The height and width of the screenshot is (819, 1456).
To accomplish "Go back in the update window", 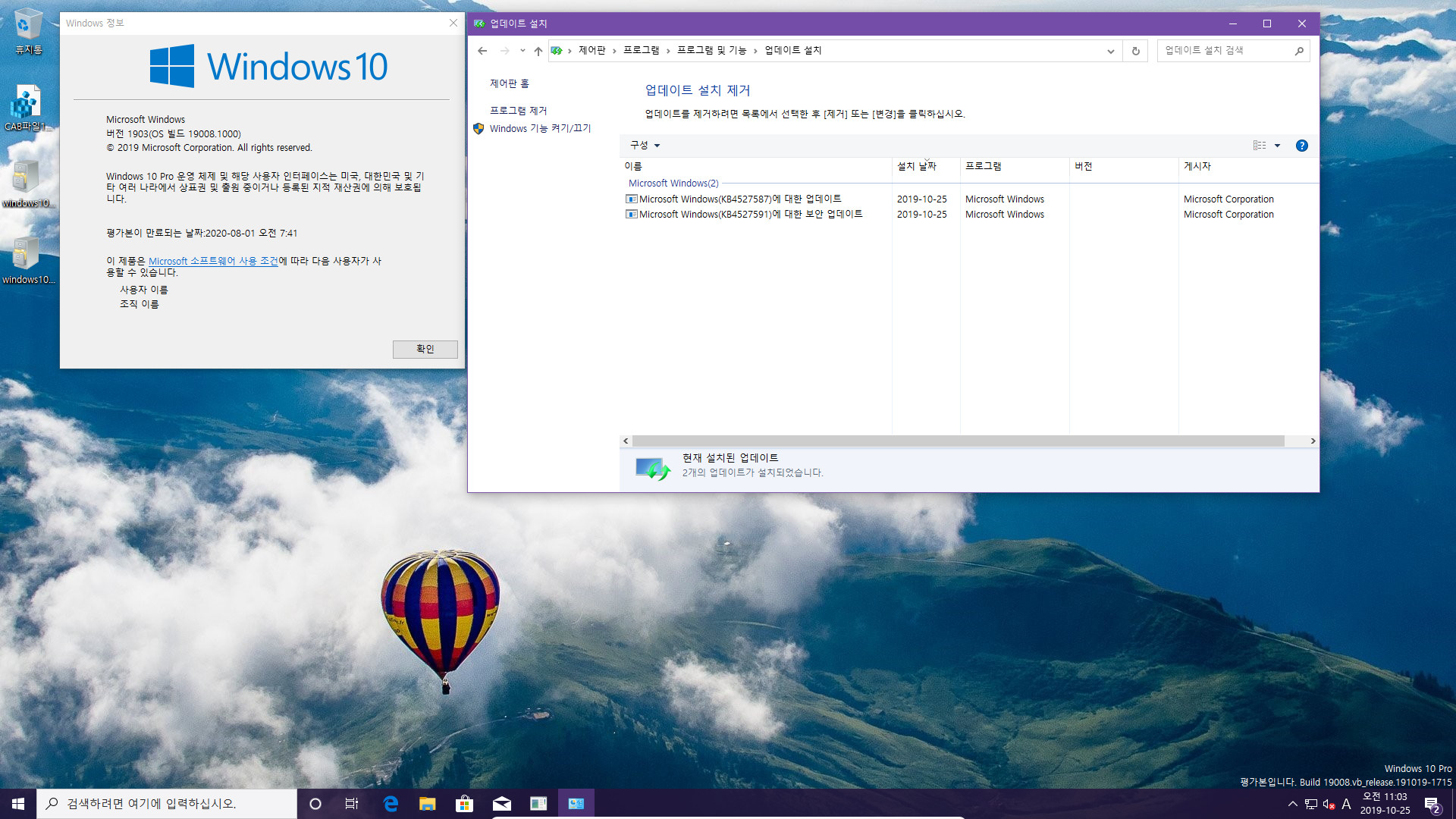I will 482,51.
